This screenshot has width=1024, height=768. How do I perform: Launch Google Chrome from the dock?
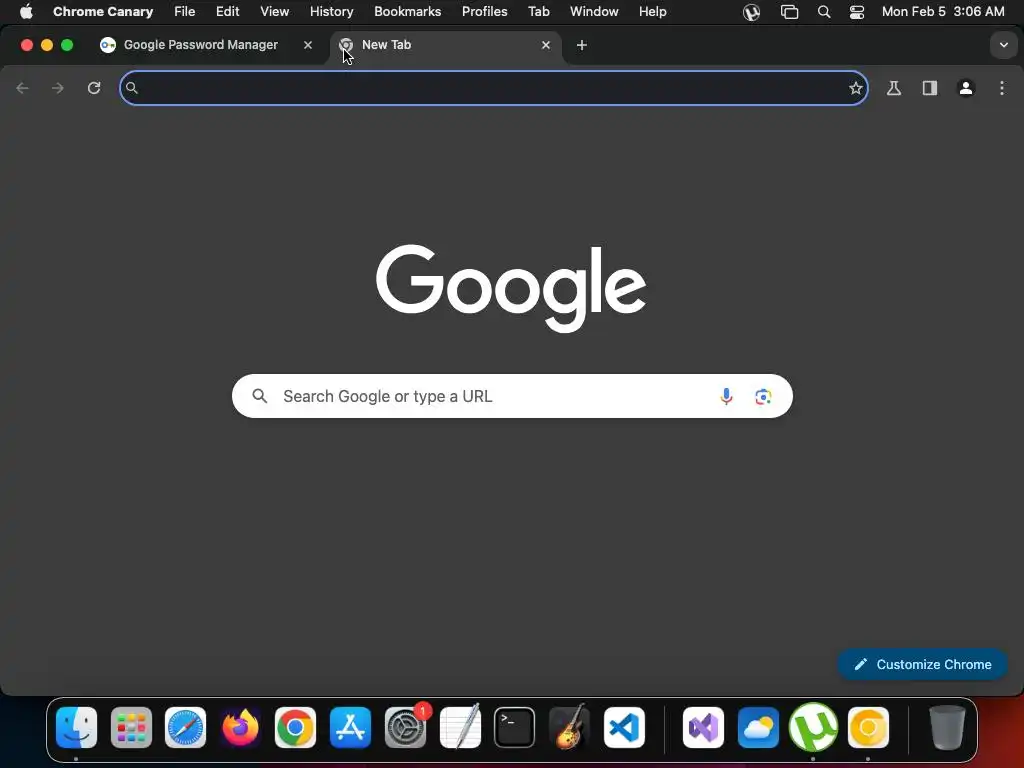coord(295,727)
